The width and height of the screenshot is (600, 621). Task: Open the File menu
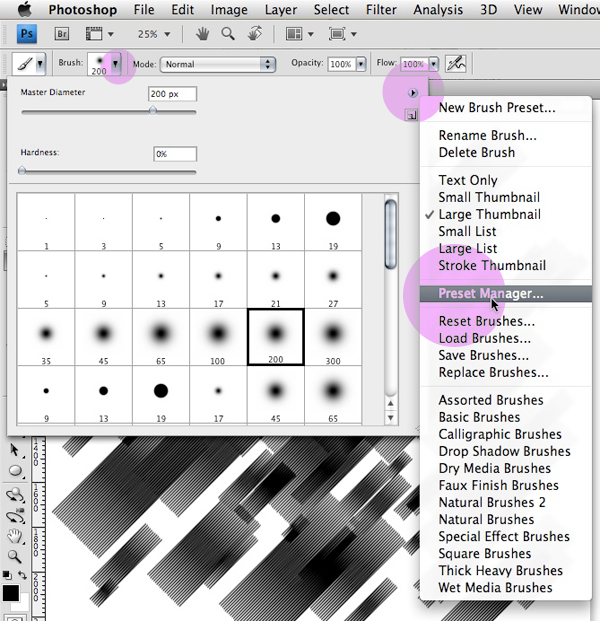144,9
